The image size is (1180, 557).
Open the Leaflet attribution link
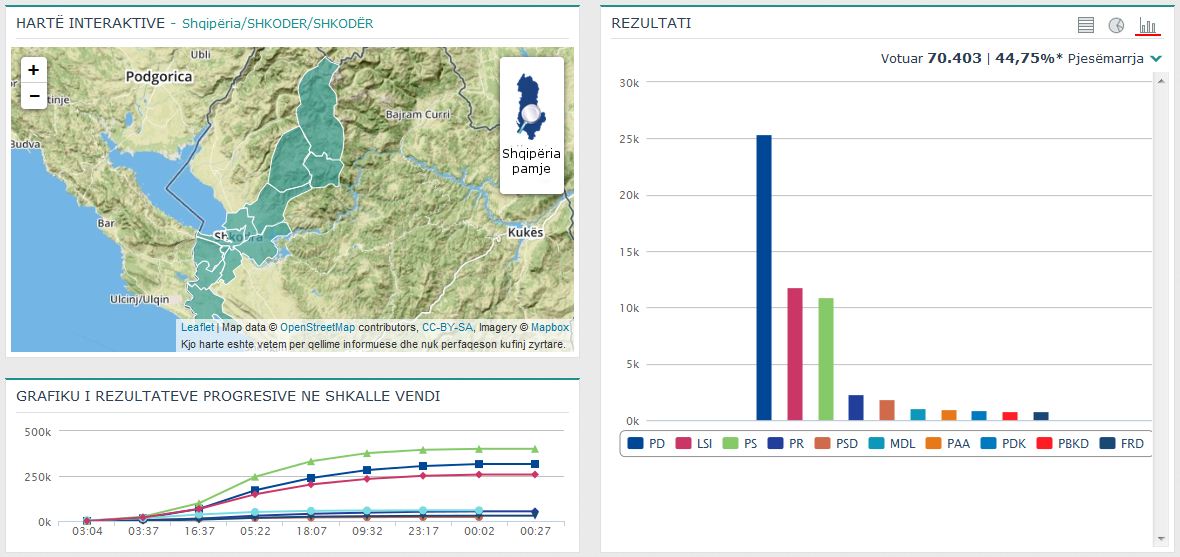(x=197, y=327)
